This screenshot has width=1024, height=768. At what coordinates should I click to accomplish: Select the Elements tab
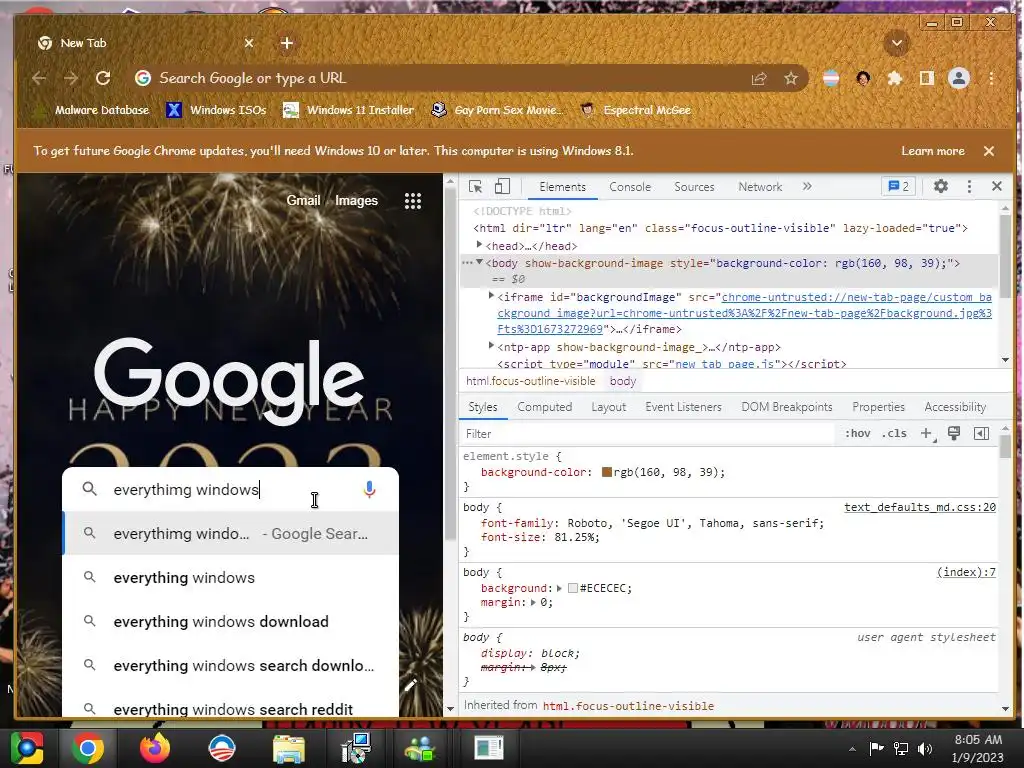562,187
